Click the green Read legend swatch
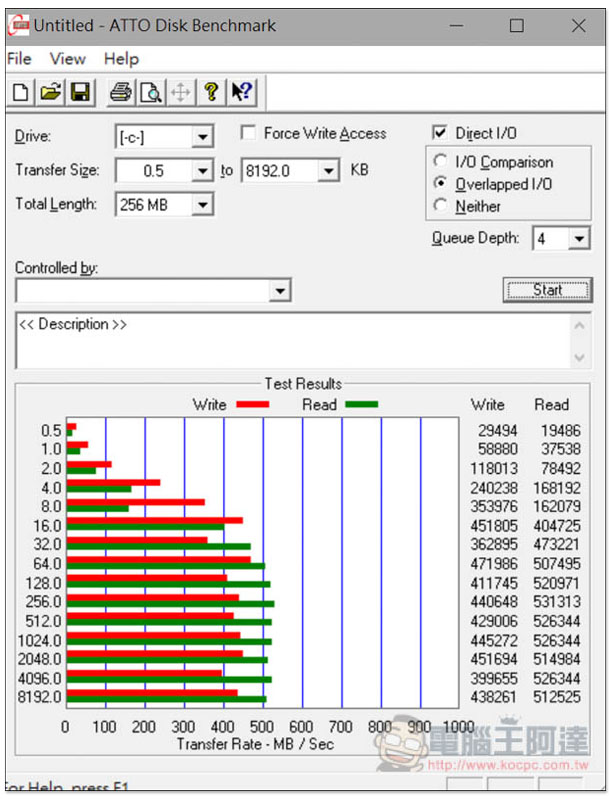 pos(362,405)
